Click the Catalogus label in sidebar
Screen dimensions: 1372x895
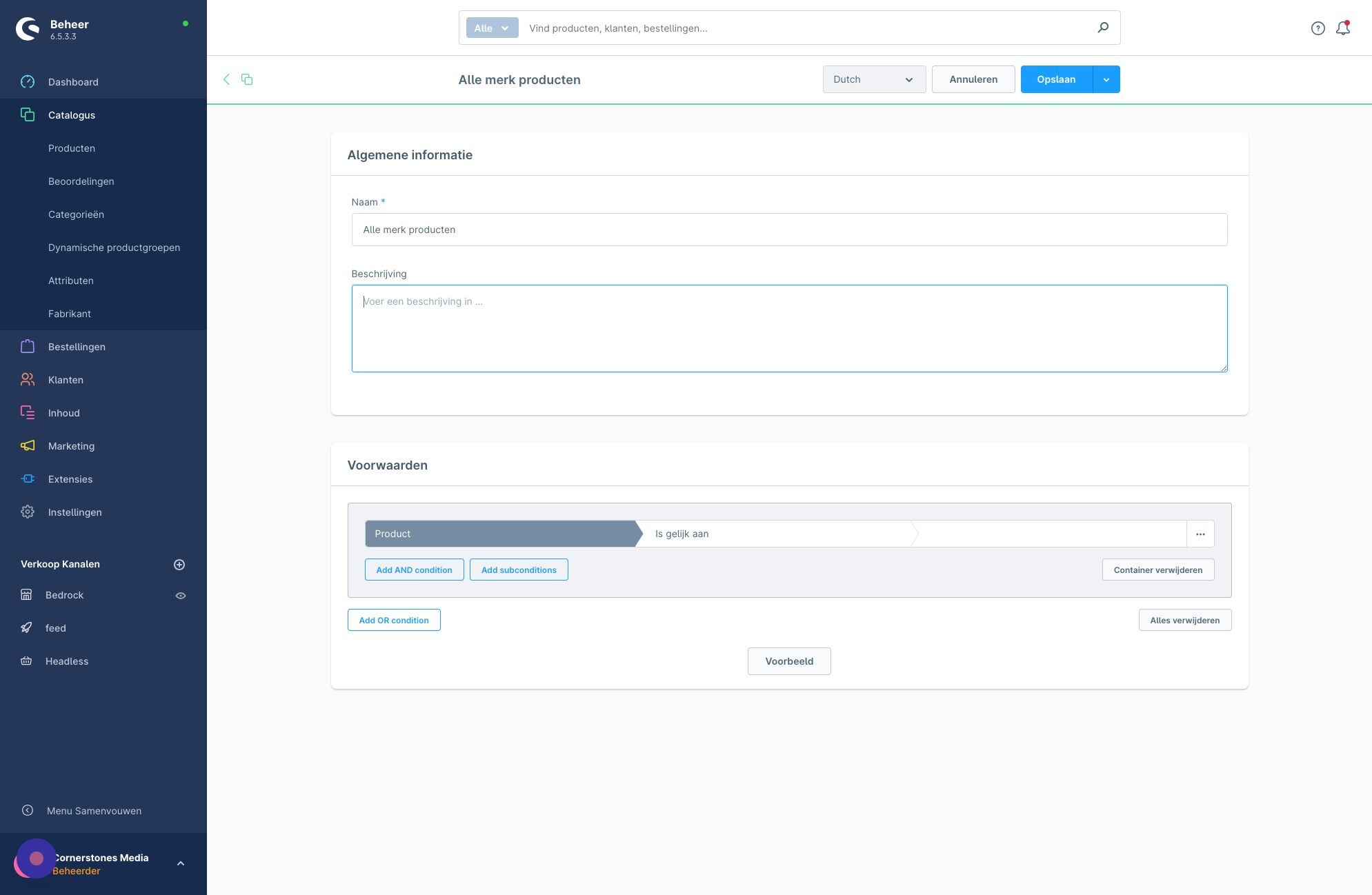72,115
